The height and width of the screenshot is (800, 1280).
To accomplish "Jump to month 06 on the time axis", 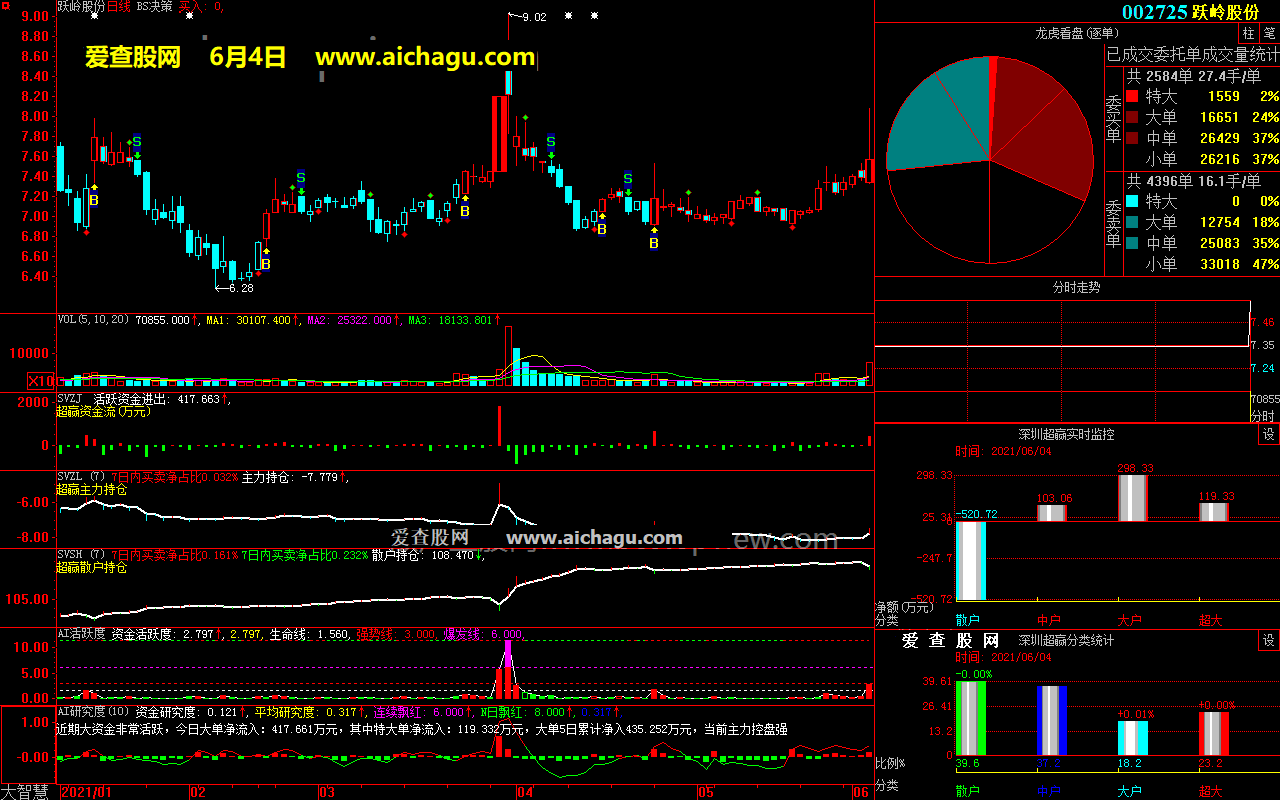I will (x=861, y=792).
